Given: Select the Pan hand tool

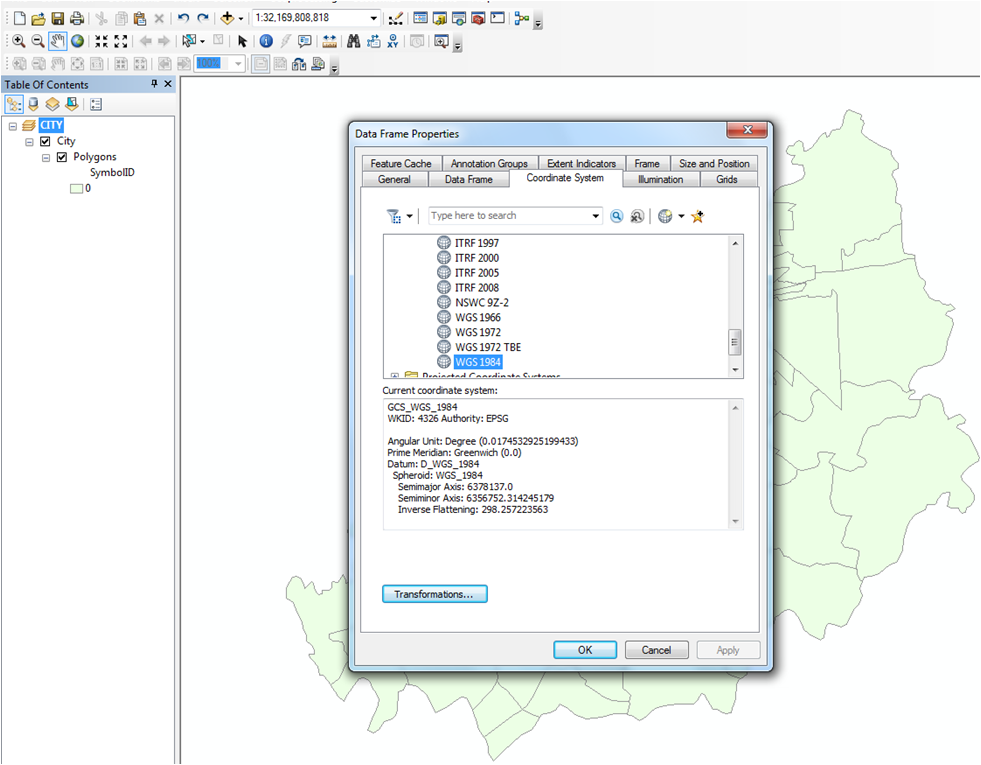Looking at the screenshot, I should click(57, 41).
